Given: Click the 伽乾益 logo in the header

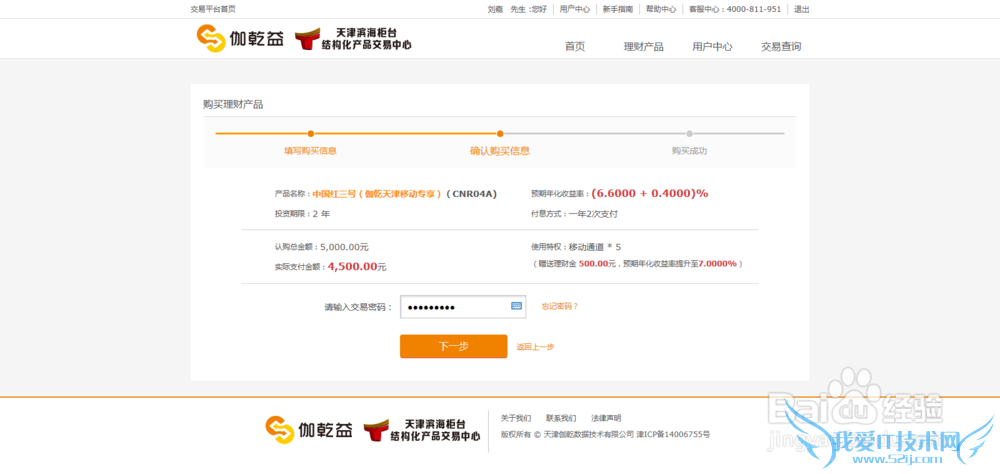Looking at the screenshot, I should coord(240,39).
